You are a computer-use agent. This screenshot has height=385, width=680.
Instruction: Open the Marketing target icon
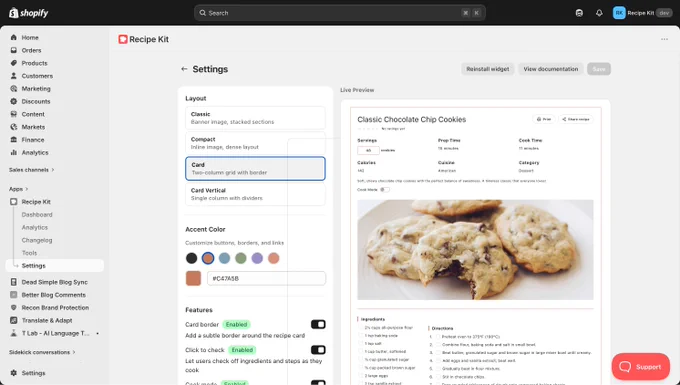13,88
